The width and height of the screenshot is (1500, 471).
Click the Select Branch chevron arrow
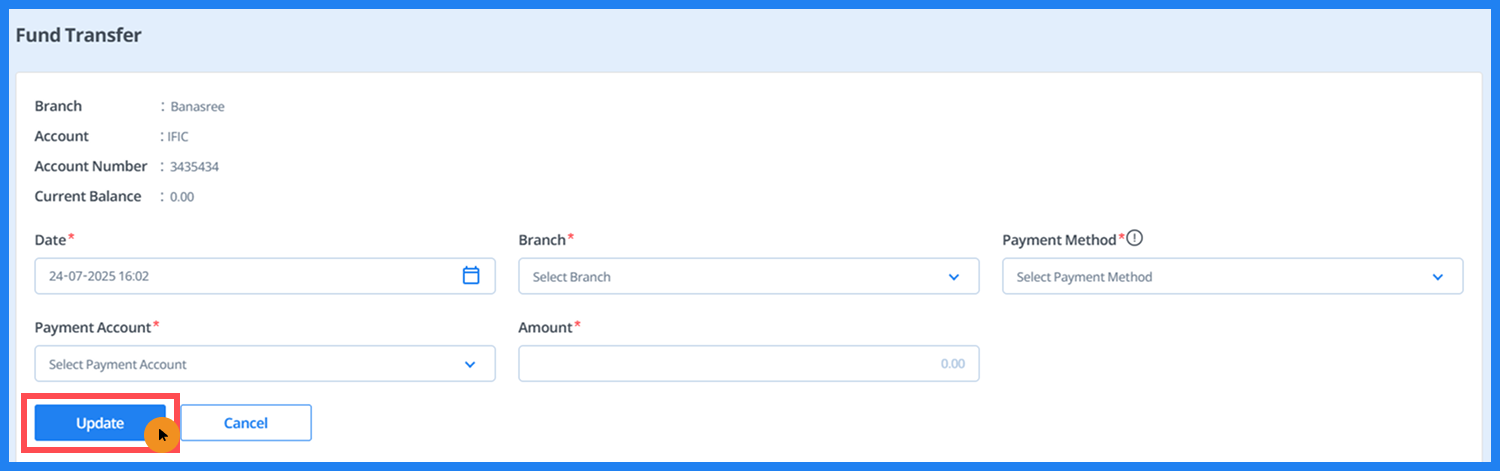(x=954, y=277)
